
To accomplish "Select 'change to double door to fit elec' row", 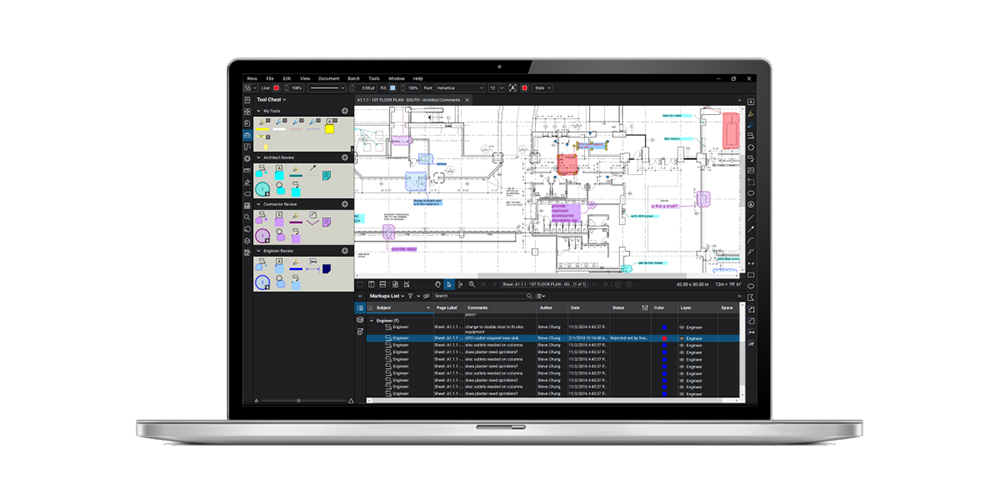I will (x=555, y=328).
